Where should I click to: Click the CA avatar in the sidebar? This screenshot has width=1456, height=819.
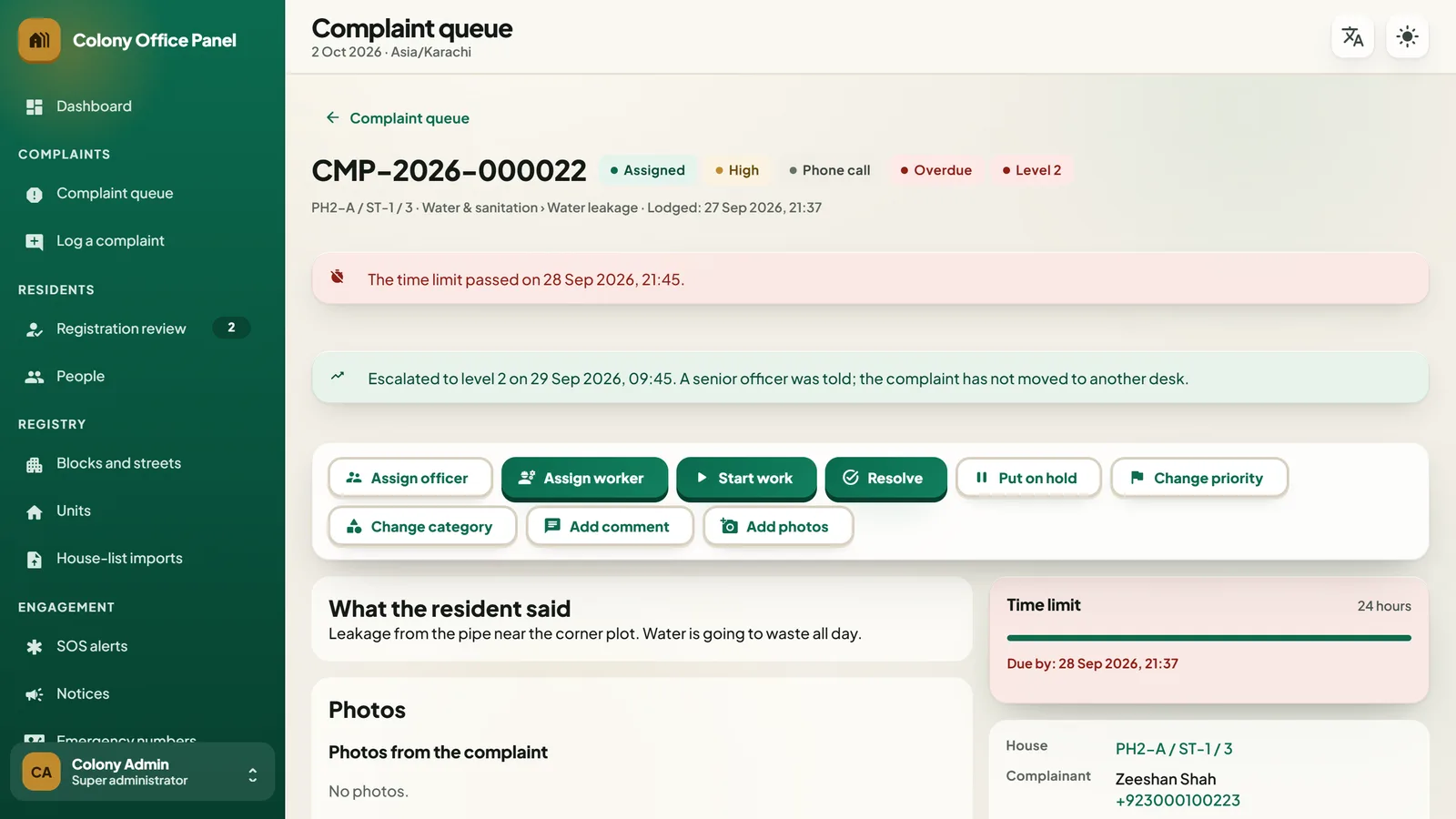click(41, 773)
